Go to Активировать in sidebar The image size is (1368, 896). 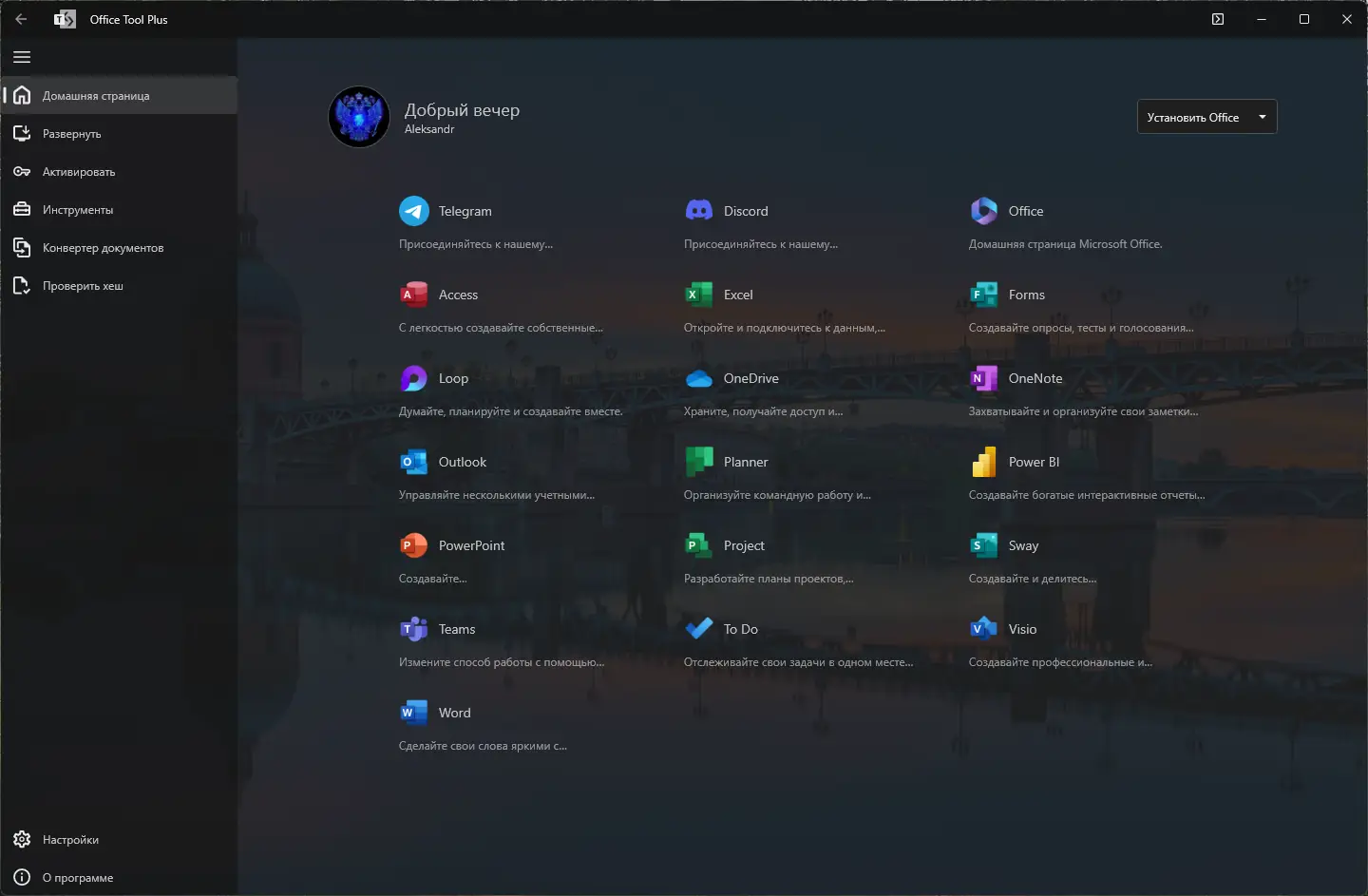click(119, 171)
